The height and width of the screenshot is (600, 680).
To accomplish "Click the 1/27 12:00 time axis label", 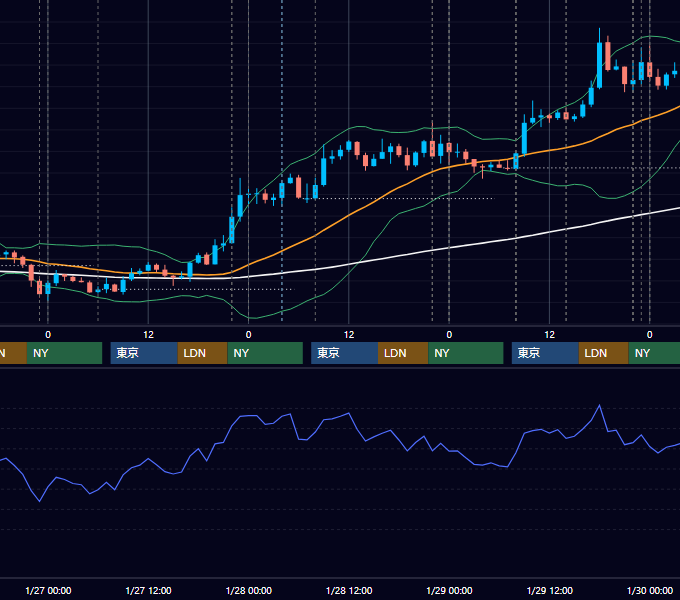I will 148,590.
